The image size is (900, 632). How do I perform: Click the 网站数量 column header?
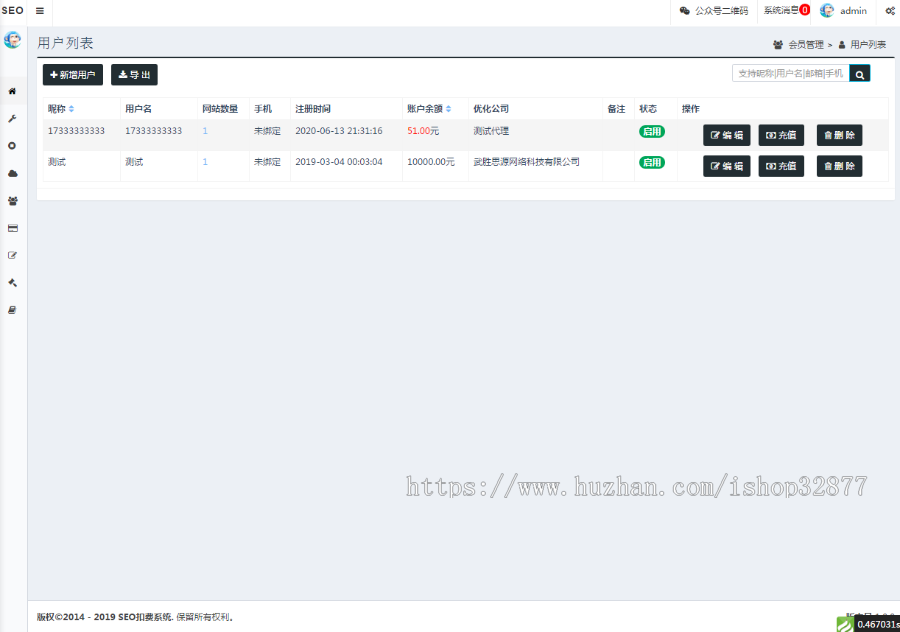(x=220, y=108)
